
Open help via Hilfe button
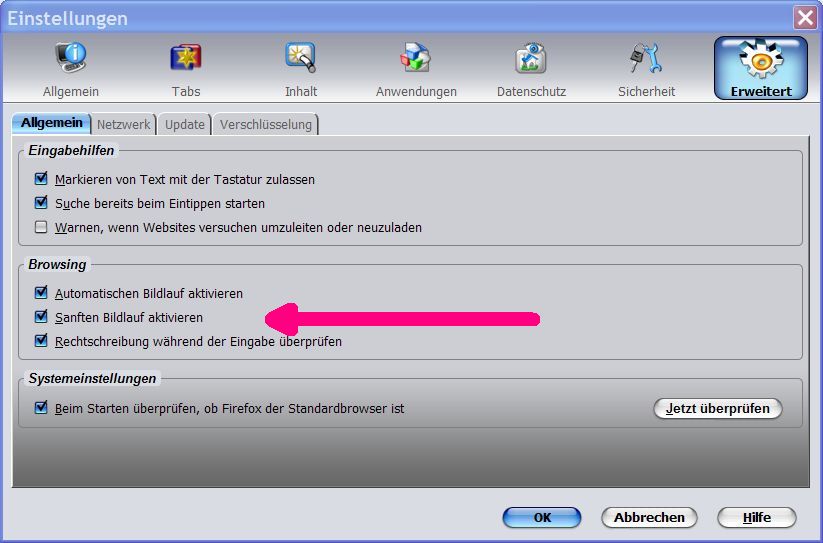pos(756,517)
